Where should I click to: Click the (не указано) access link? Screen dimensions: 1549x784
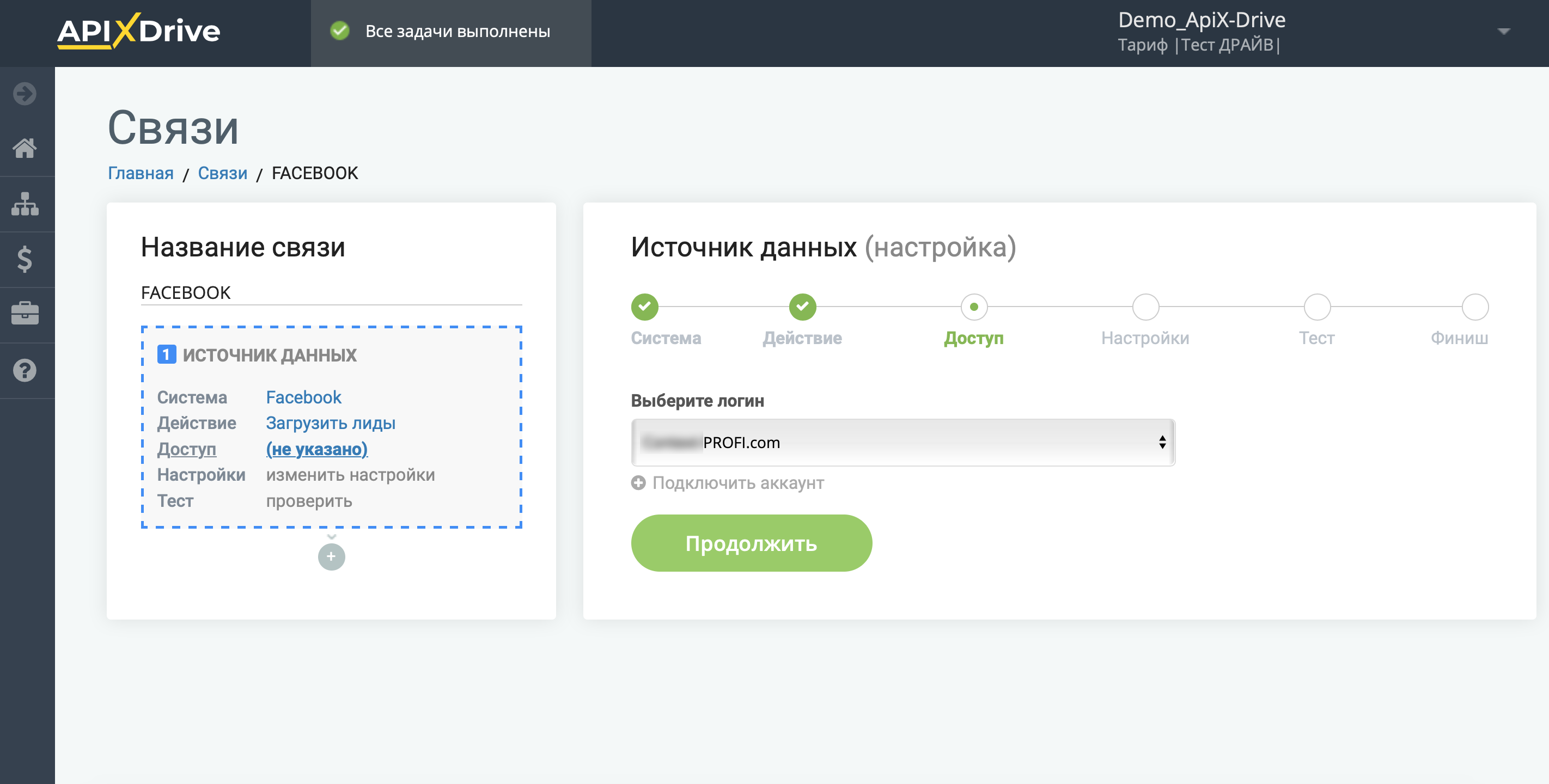click(317, 449)
